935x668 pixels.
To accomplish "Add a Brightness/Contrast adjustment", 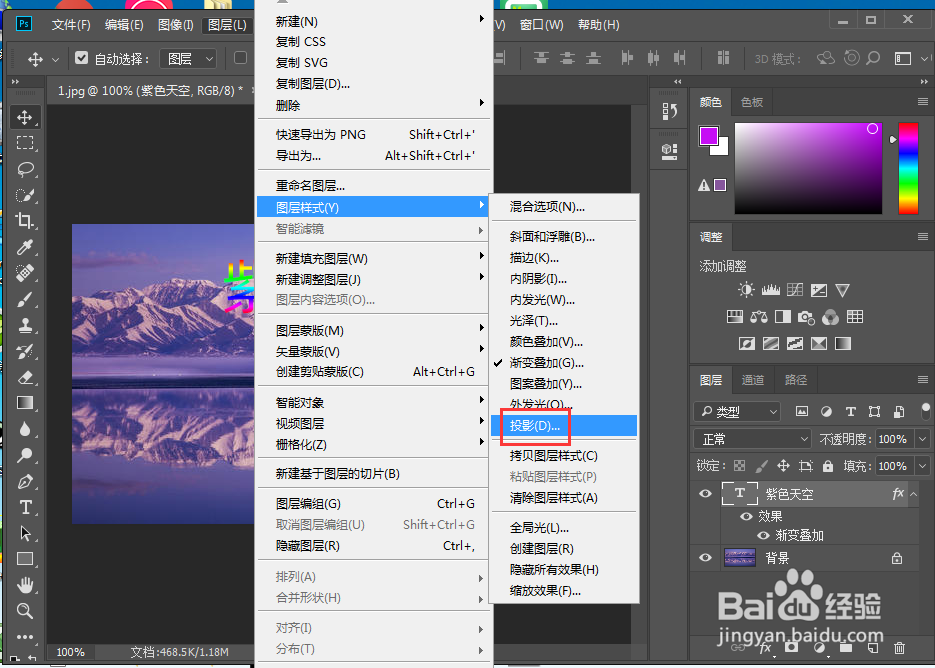I will tap(746, 290).
